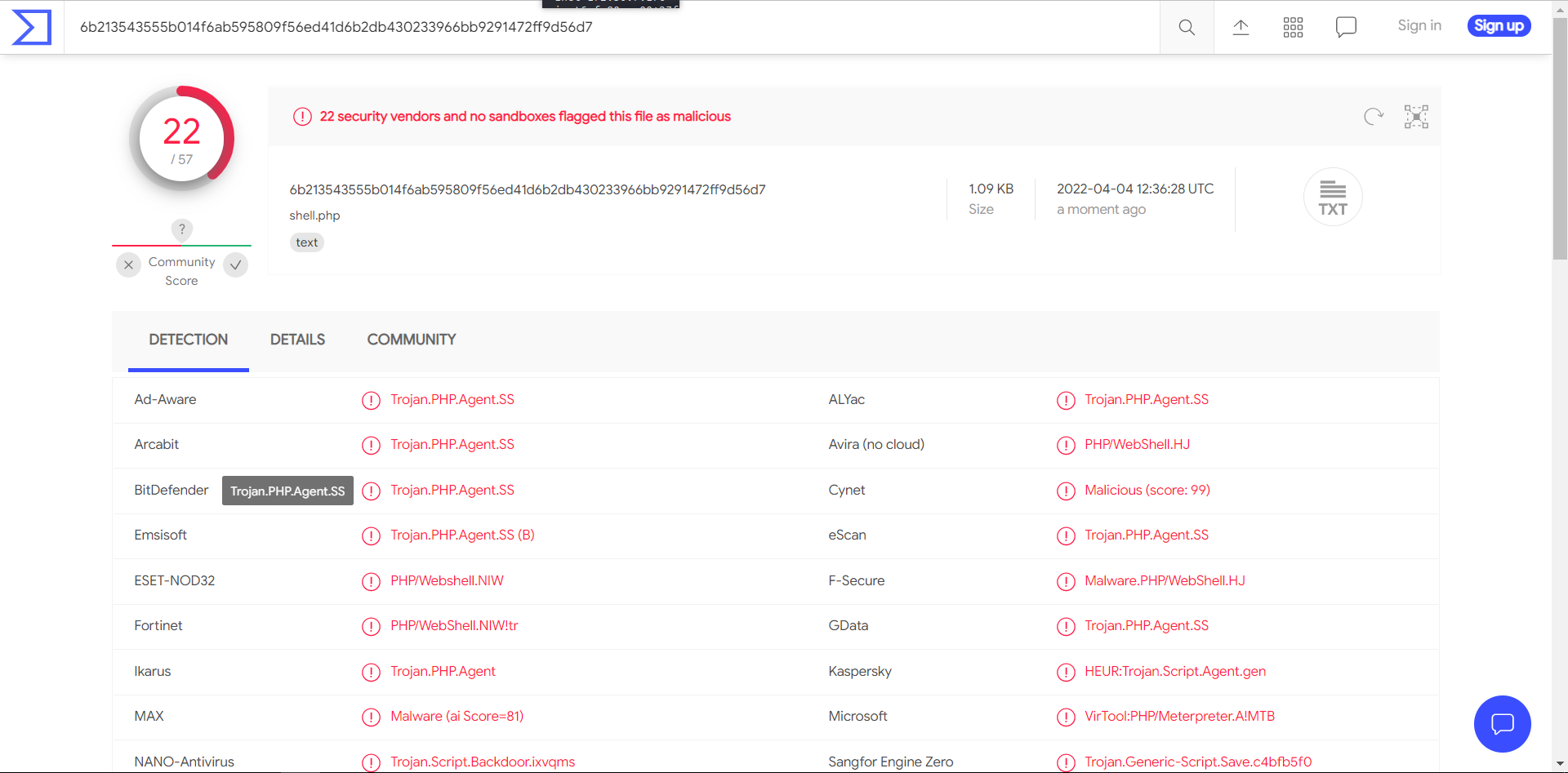1568x773 pixels.
Task: Switch to the DETECTION tab
Action: click(x=189, y=340)
